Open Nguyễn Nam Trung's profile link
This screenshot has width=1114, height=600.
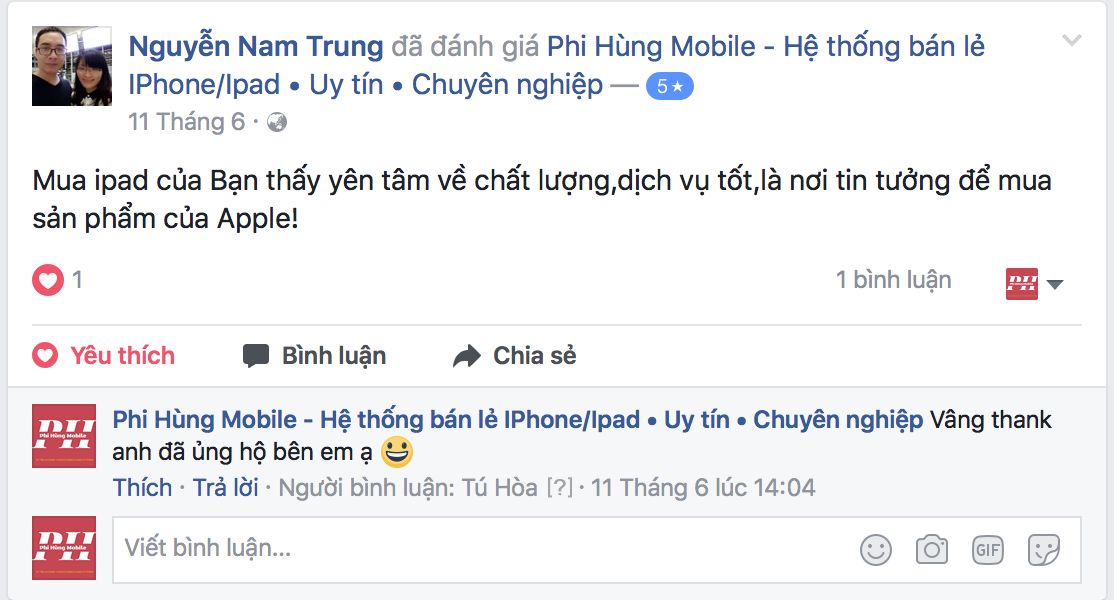coord(256,47)
